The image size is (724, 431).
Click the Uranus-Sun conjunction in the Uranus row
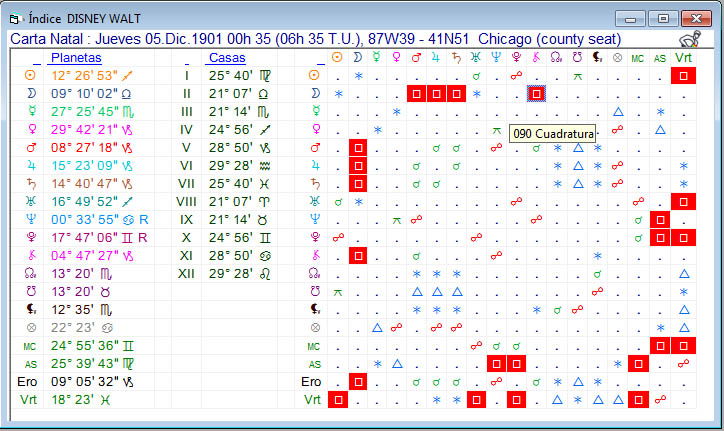click(338, 202)
